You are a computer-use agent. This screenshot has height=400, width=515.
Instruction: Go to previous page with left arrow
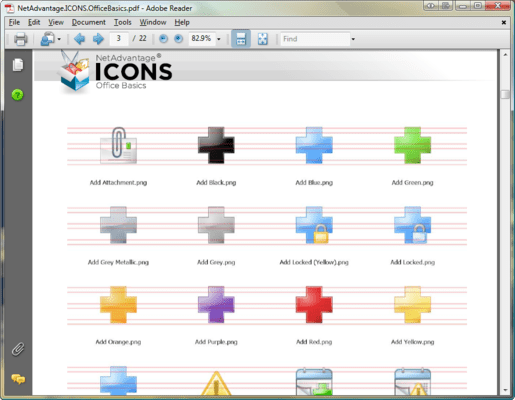(x=79, y=39)
